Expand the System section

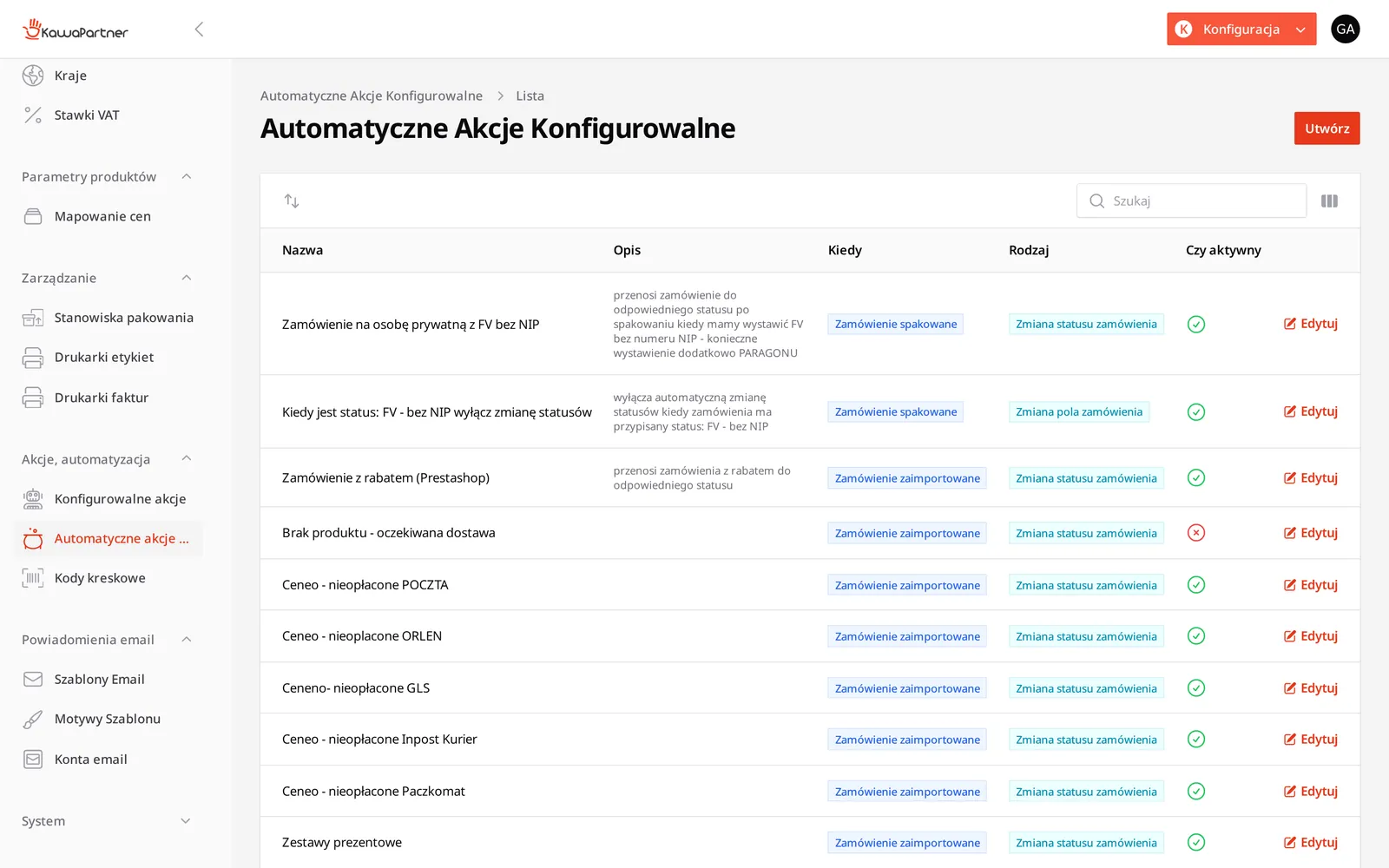point(186,821)
